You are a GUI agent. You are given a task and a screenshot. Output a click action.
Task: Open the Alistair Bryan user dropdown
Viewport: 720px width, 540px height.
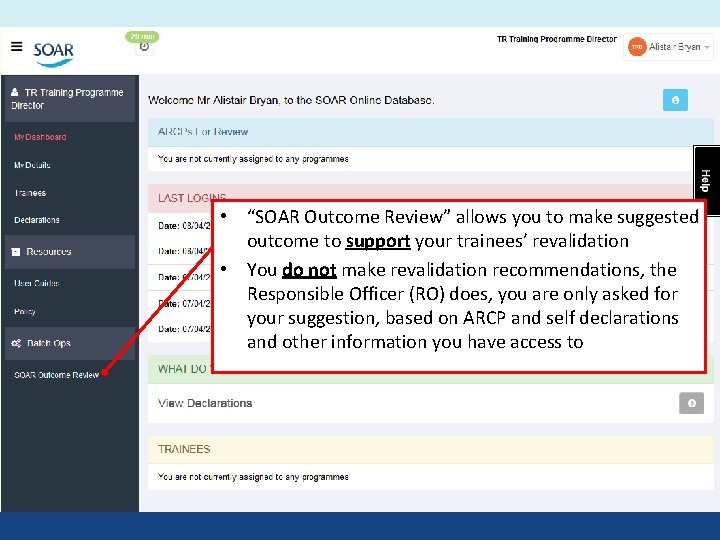pos(669,47)
